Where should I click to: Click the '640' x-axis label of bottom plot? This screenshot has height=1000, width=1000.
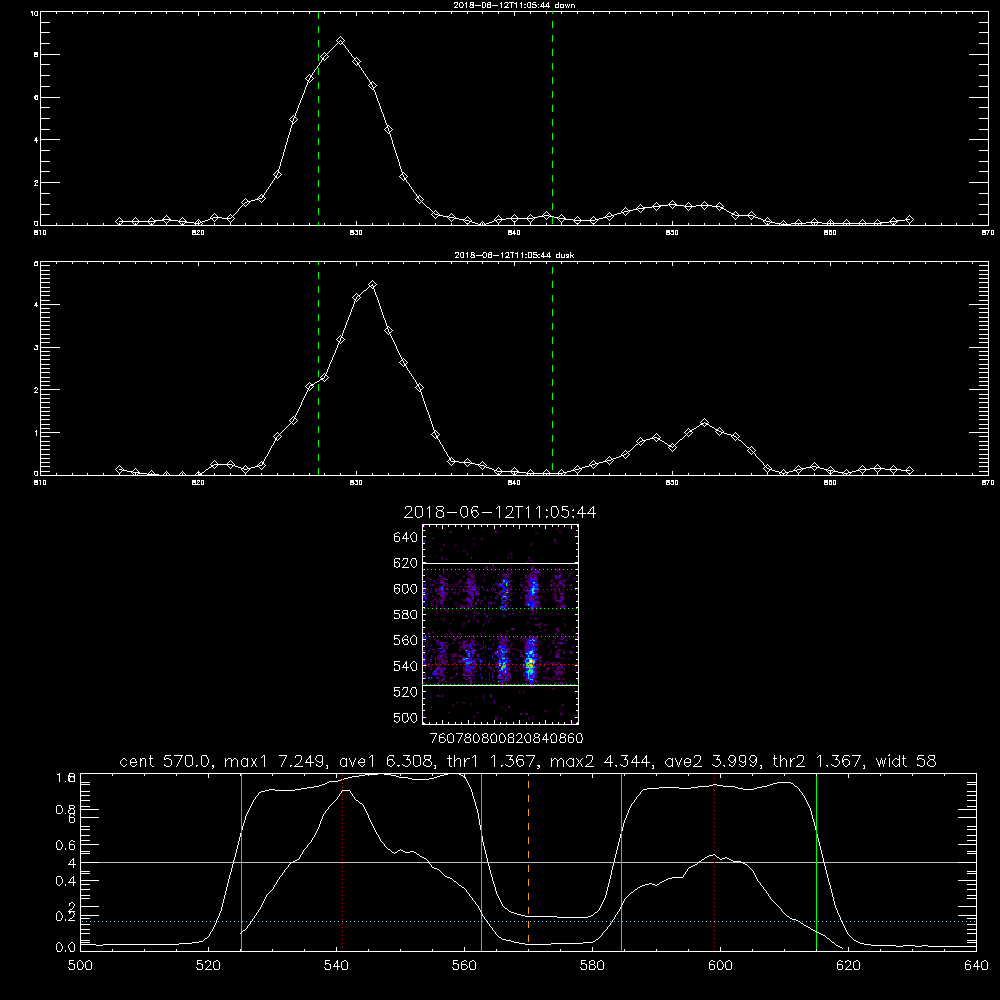[976, 966]
